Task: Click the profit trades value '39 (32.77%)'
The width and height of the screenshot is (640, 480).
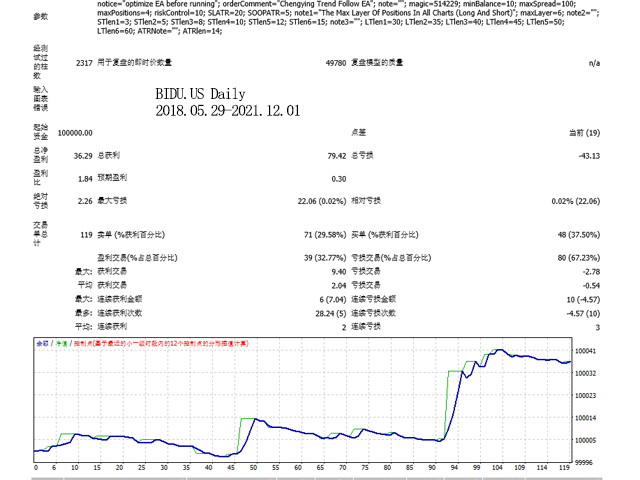Action: pyautogui.click(x=325, y=258)
